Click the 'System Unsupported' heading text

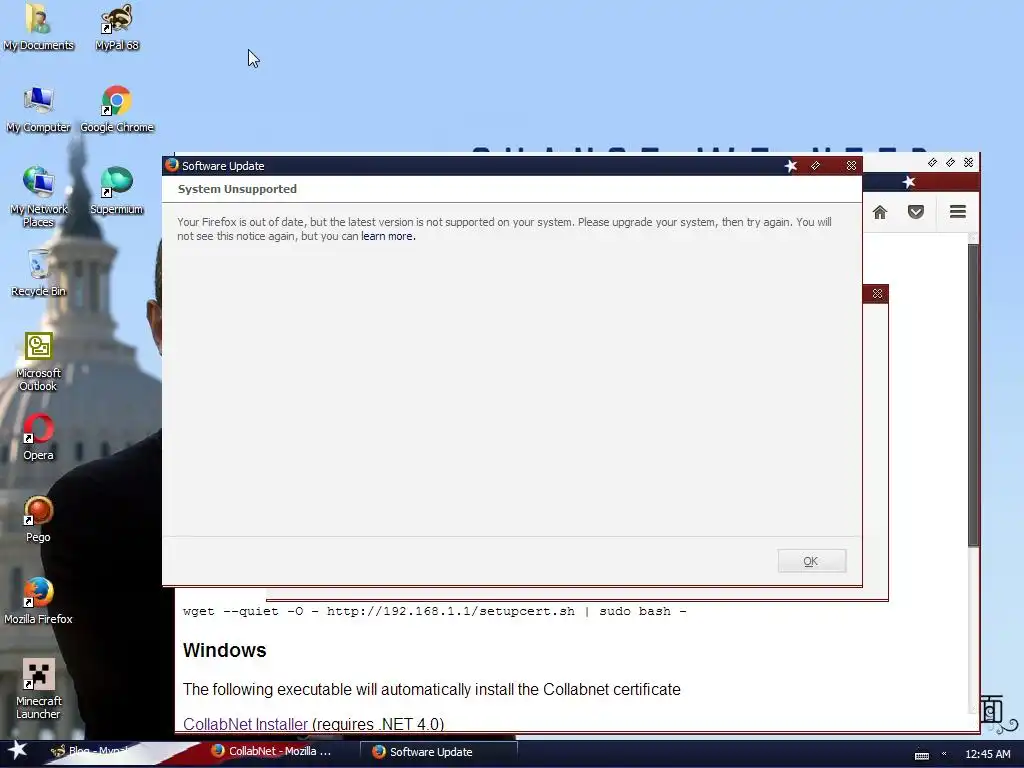[x=237, y=189]
